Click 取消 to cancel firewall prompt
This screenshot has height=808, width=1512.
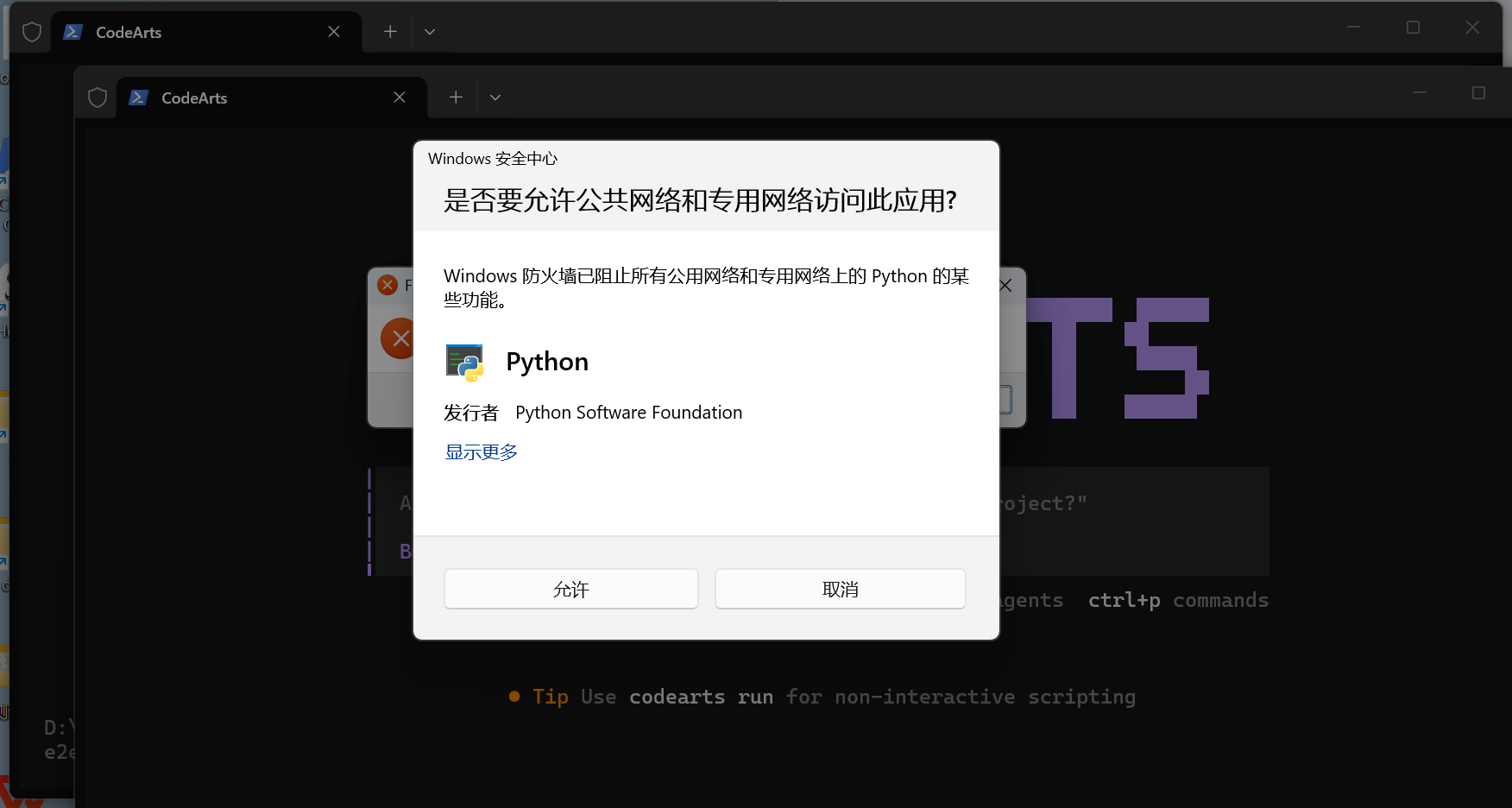[841, 589]
